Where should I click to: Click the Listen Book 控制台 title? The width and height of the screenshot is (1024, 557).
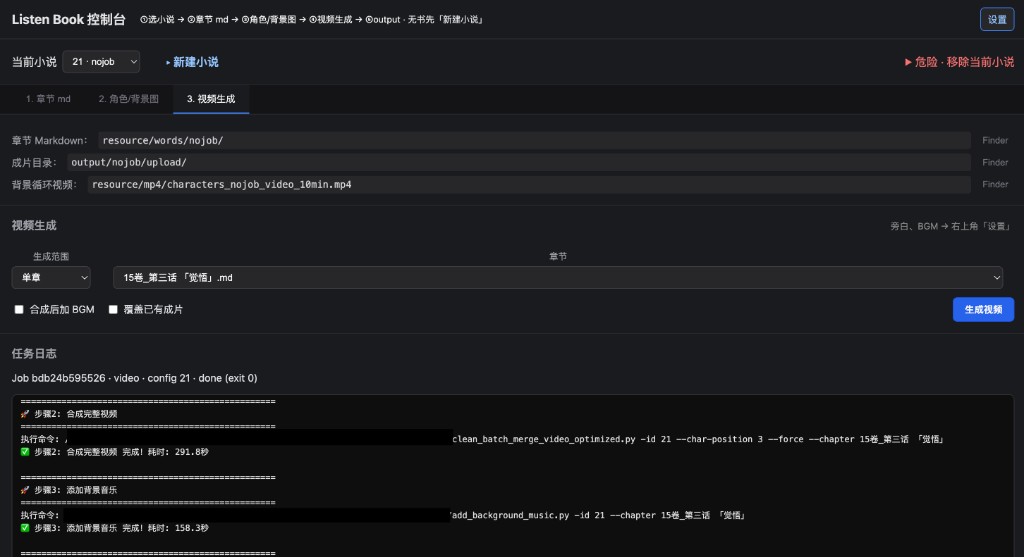tap(69, 20)
